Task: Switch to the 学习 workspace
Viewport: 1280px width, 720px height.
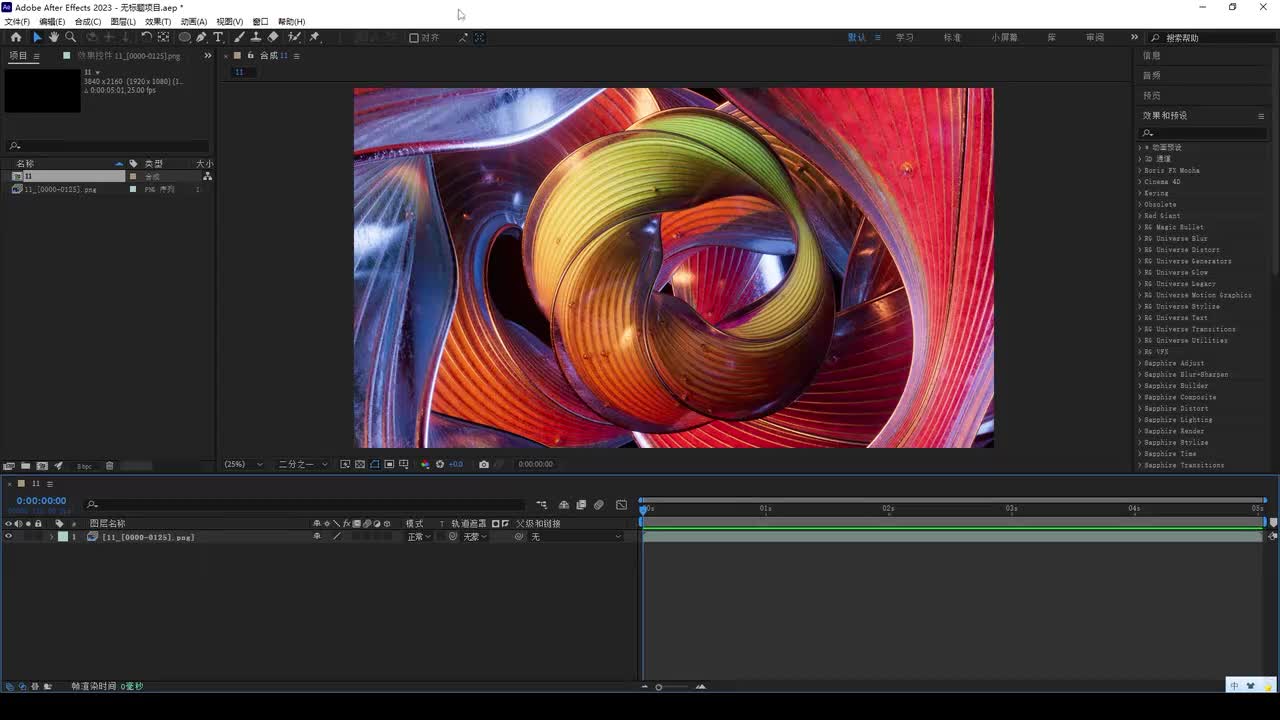Action: click(905, 37)
